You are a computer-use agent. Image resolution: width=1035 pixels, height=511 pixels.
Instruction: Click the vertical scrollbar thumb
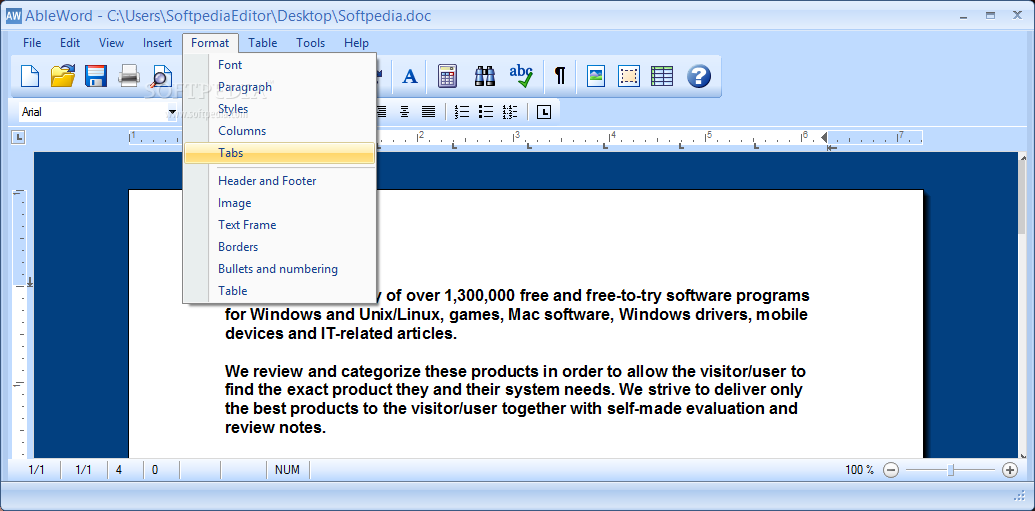click(1023, 199)
